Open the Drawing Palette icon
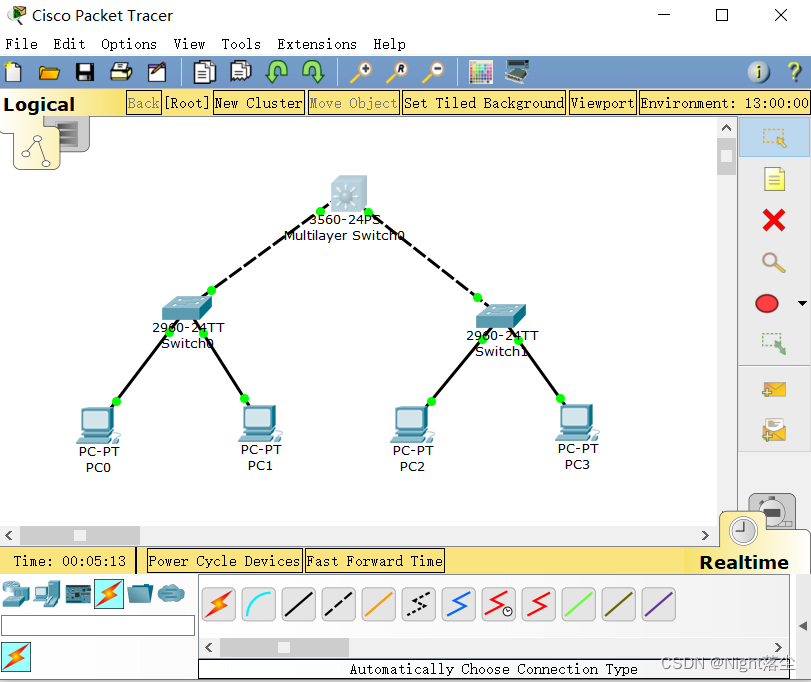This screenshot has width=811, height=682. 480,72
